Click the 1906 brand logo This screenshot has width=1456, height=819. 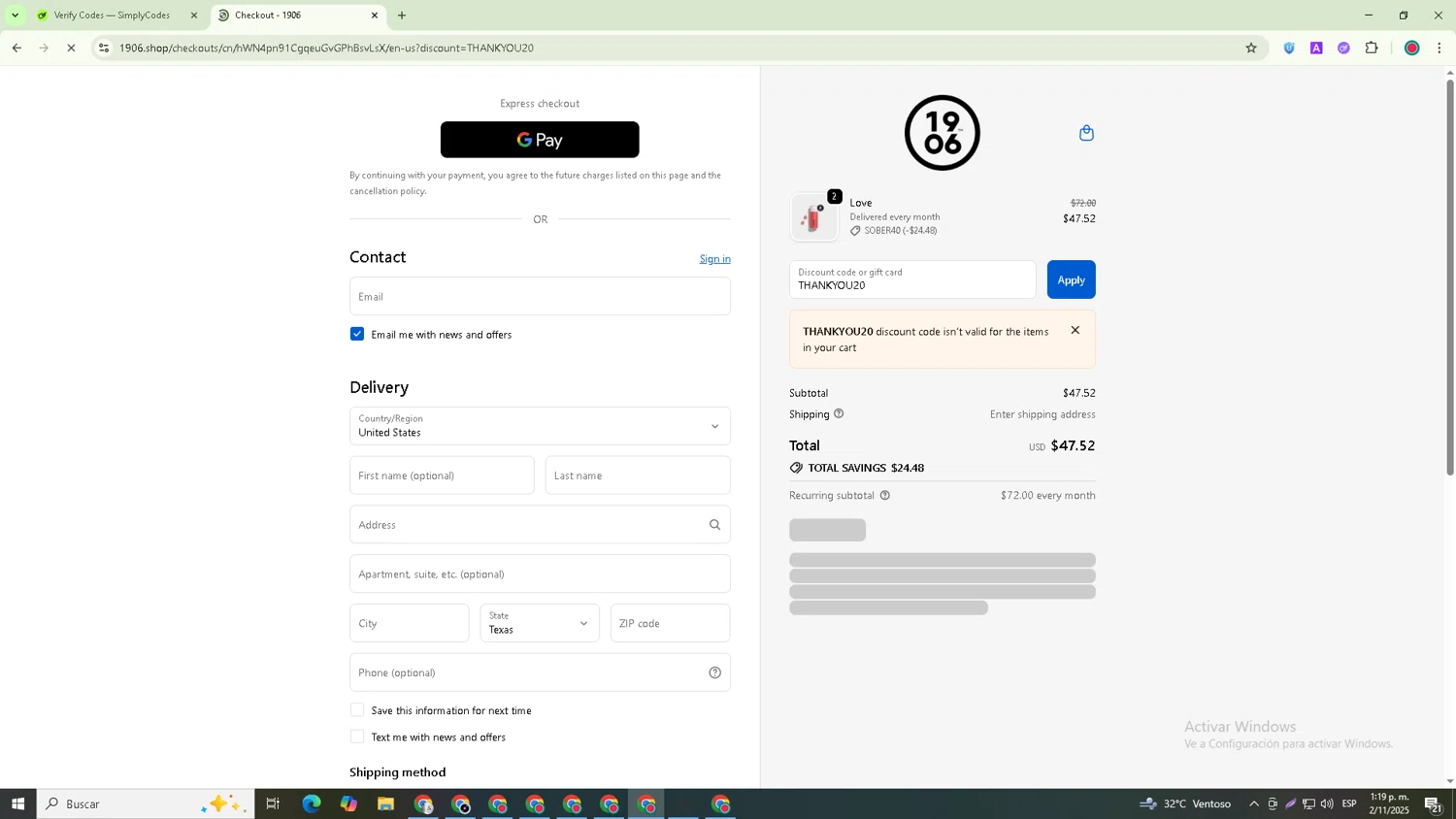942,133
